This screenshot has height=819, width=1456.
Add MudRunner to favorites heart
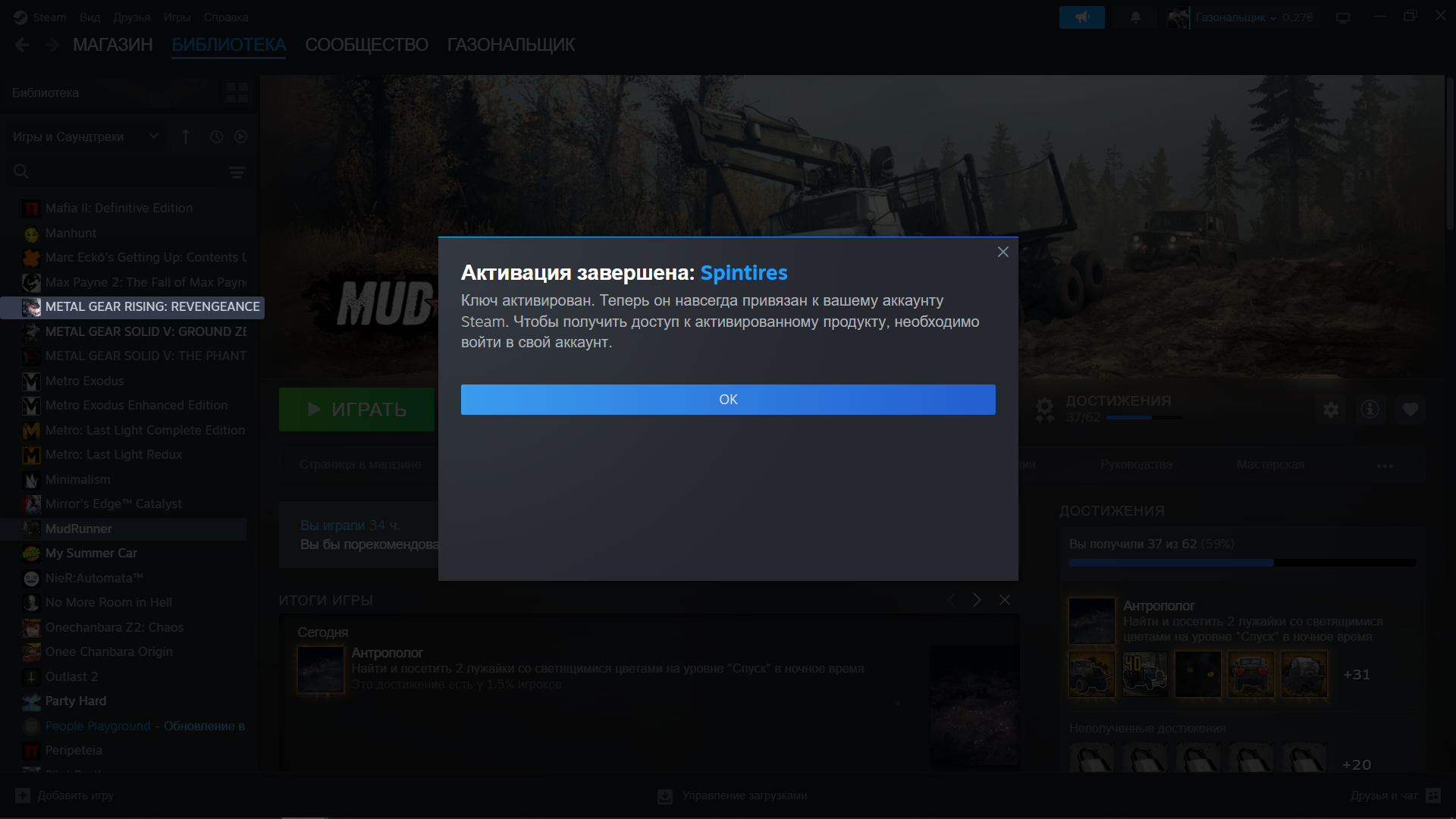coord(1410,409)
